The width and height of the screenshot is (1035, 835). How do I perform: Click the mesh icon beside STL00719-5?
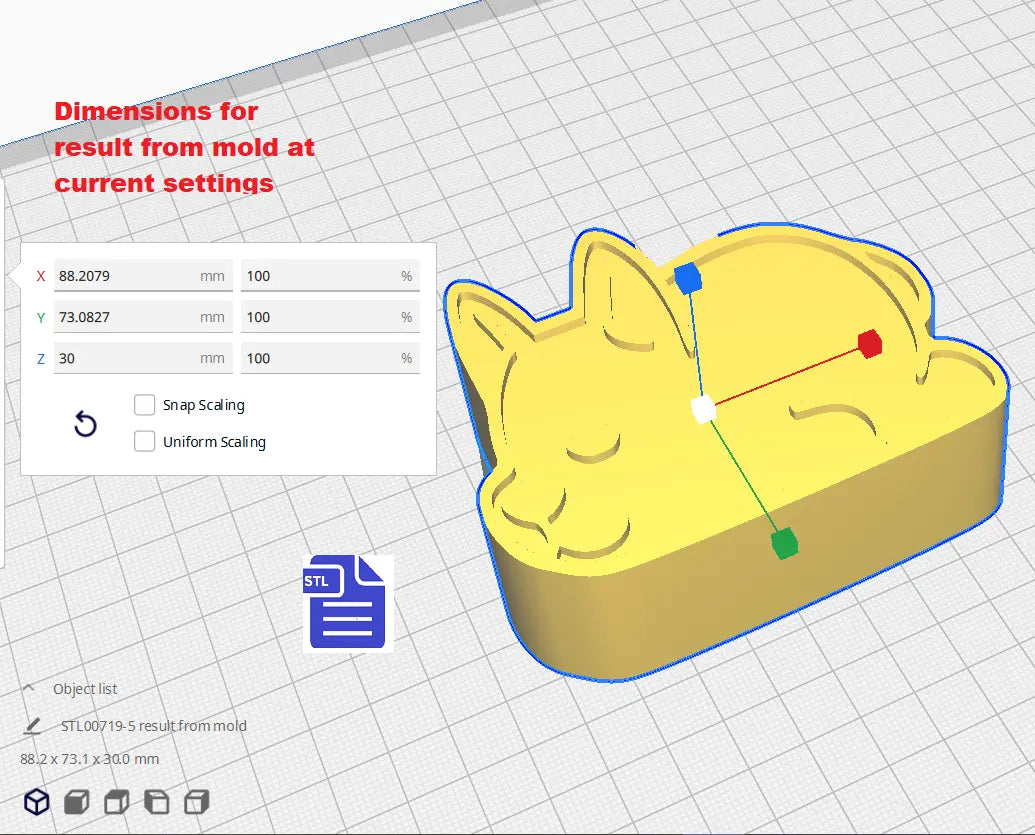pos(32,726)
